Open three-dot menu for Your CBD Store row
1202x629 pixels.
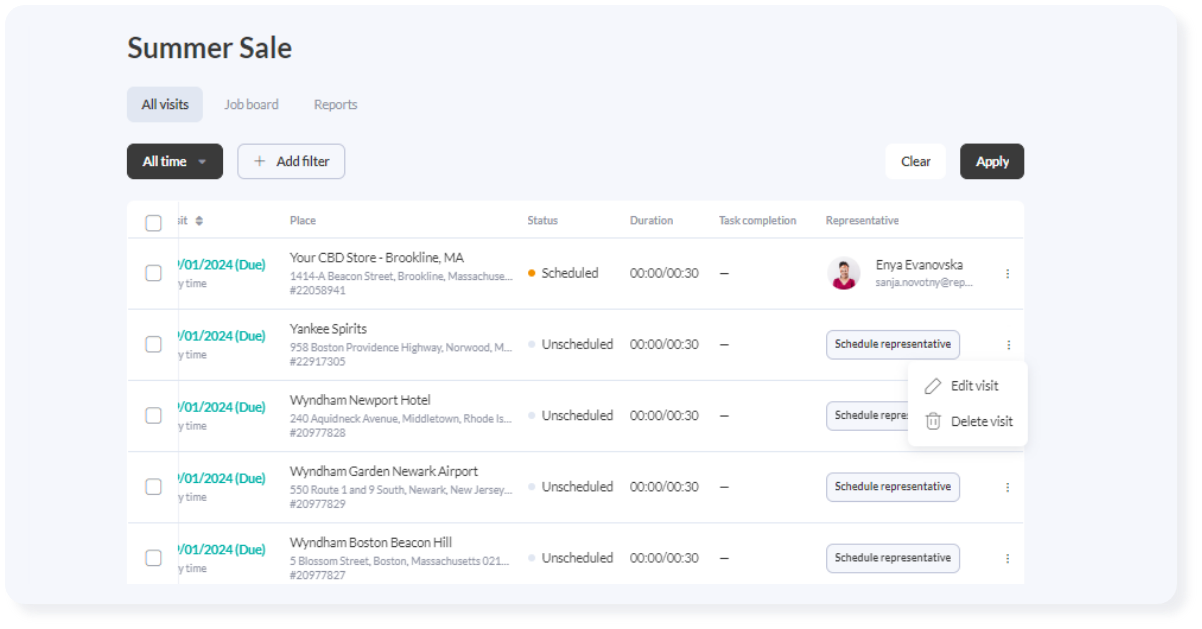[1007, 273]
